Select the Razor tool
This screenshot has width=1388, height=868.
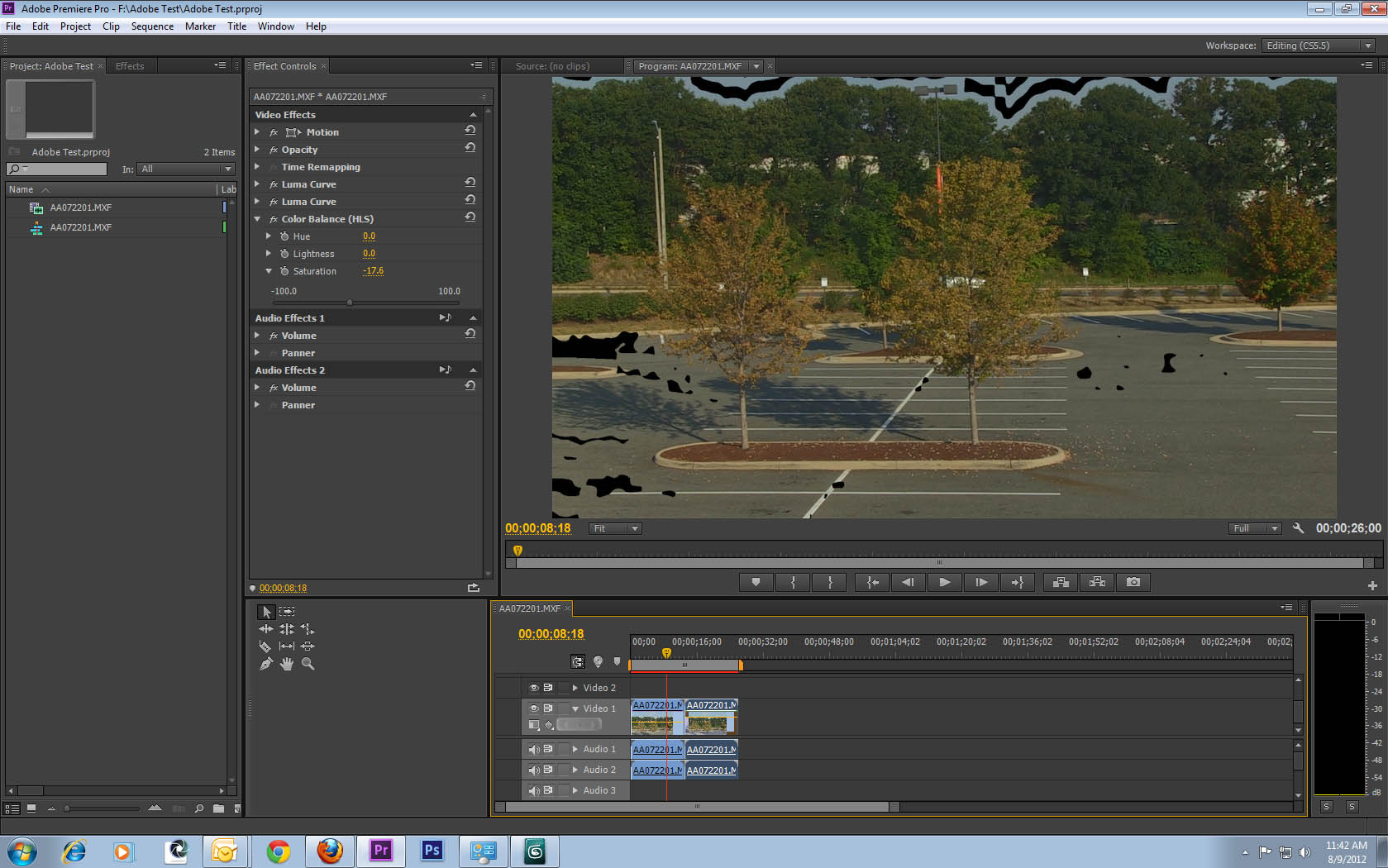point(266,646)
